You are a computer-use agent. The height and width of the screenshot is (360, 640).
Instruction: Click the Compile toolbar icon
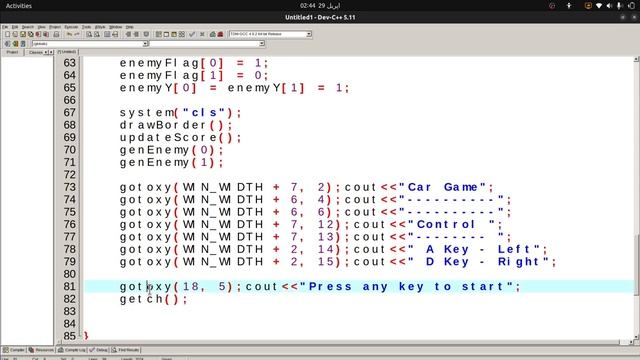coord(158,34)
